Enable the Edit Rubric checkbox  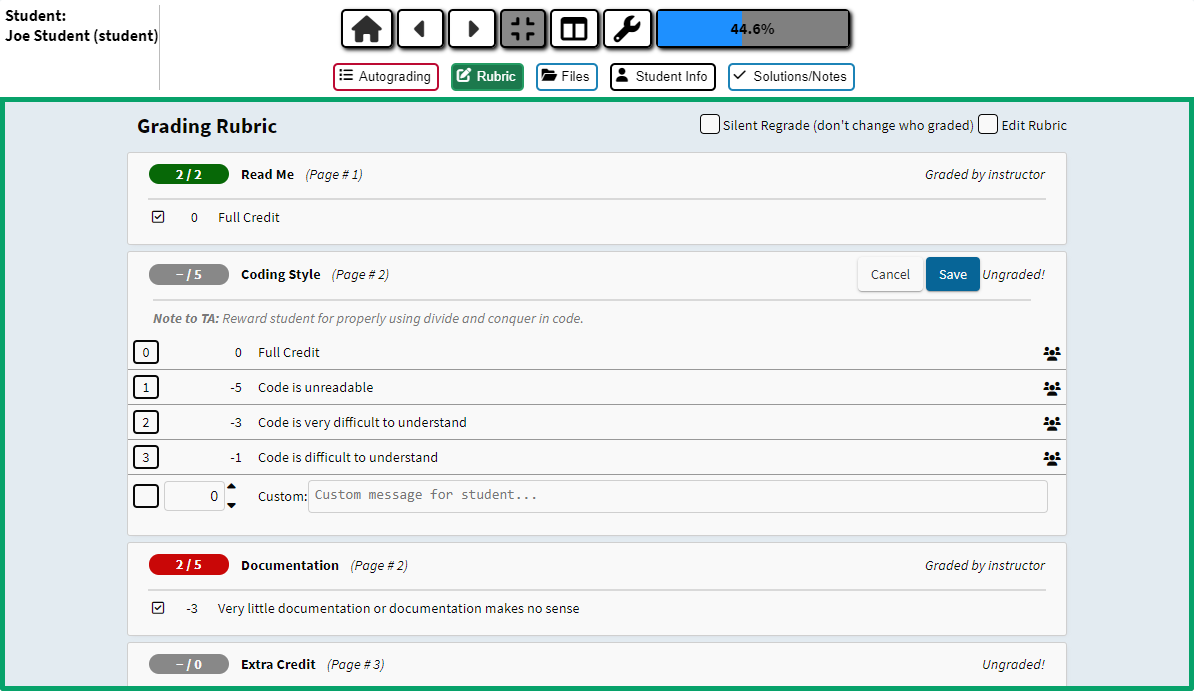point(988,124)
